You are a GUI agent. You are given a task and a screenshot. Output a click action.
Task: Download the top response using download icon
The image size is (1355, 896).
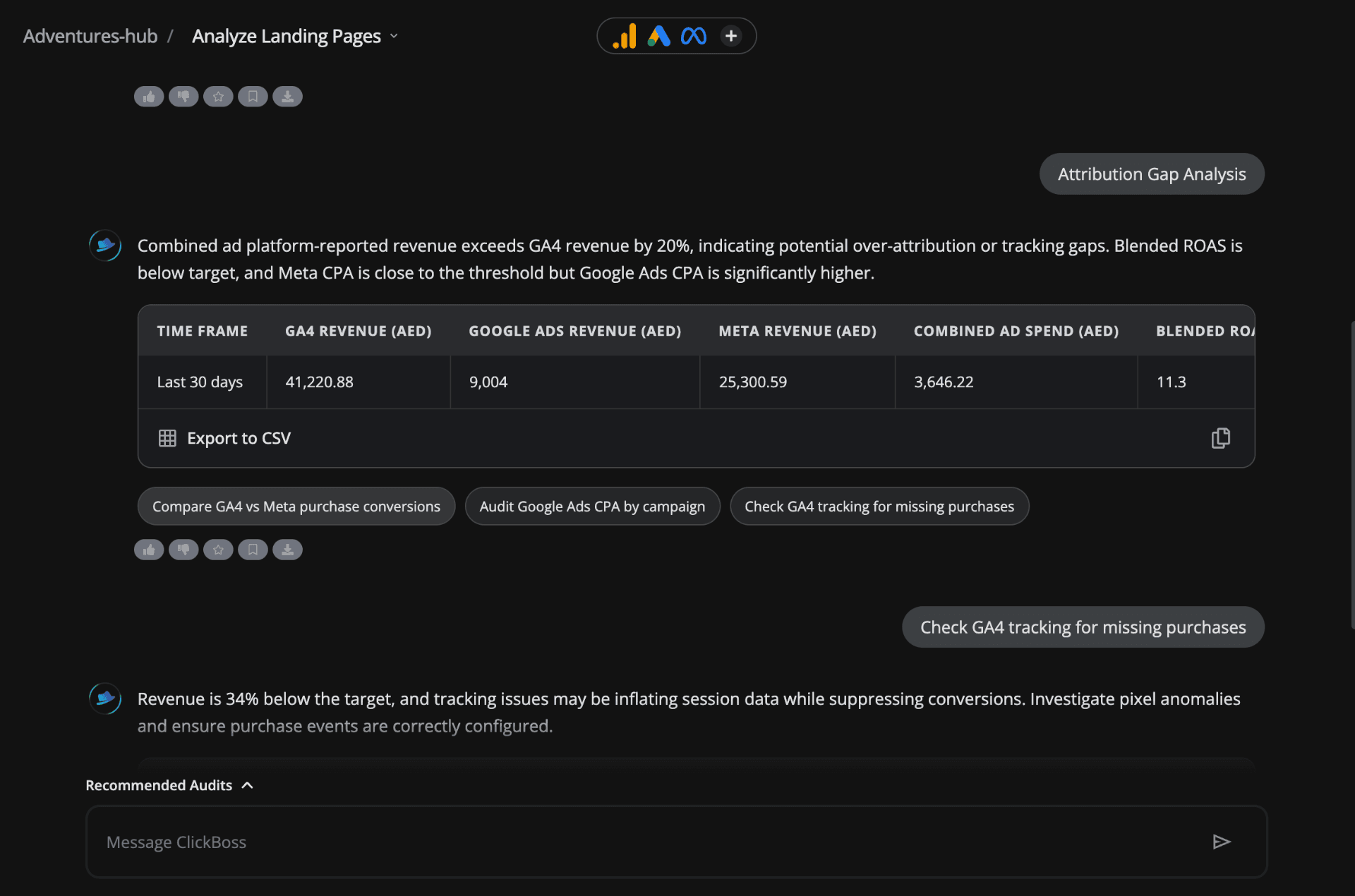coord(287,97)
